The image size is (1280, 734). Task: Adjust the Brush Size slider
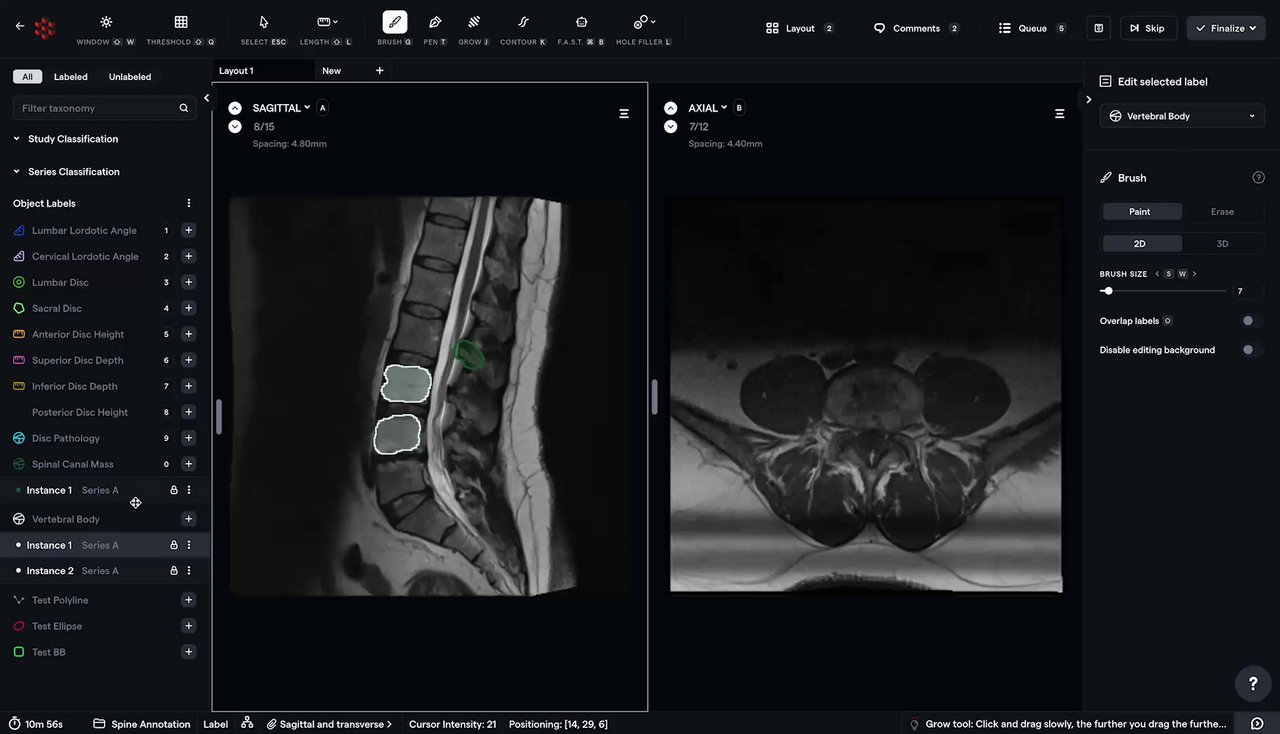(x=1163, y=291)
